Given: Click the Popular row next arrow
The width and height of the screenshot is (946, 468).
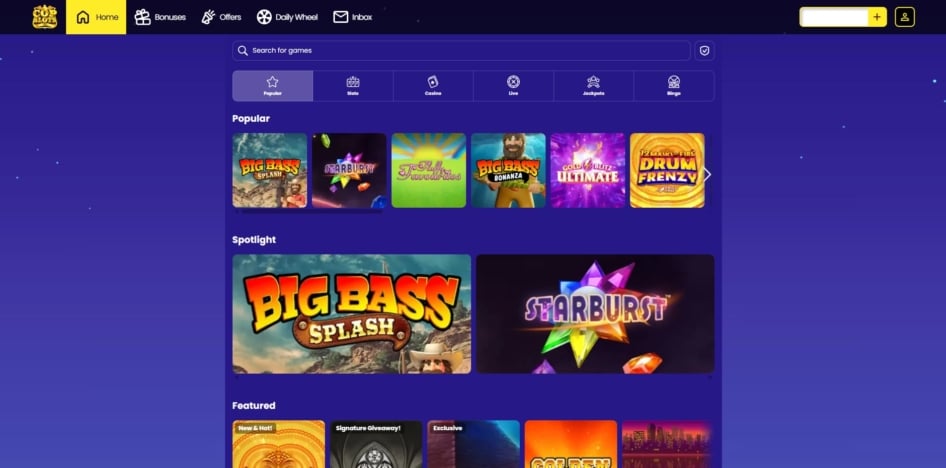Looking at the screenshot, I should [x=708, y=175].
